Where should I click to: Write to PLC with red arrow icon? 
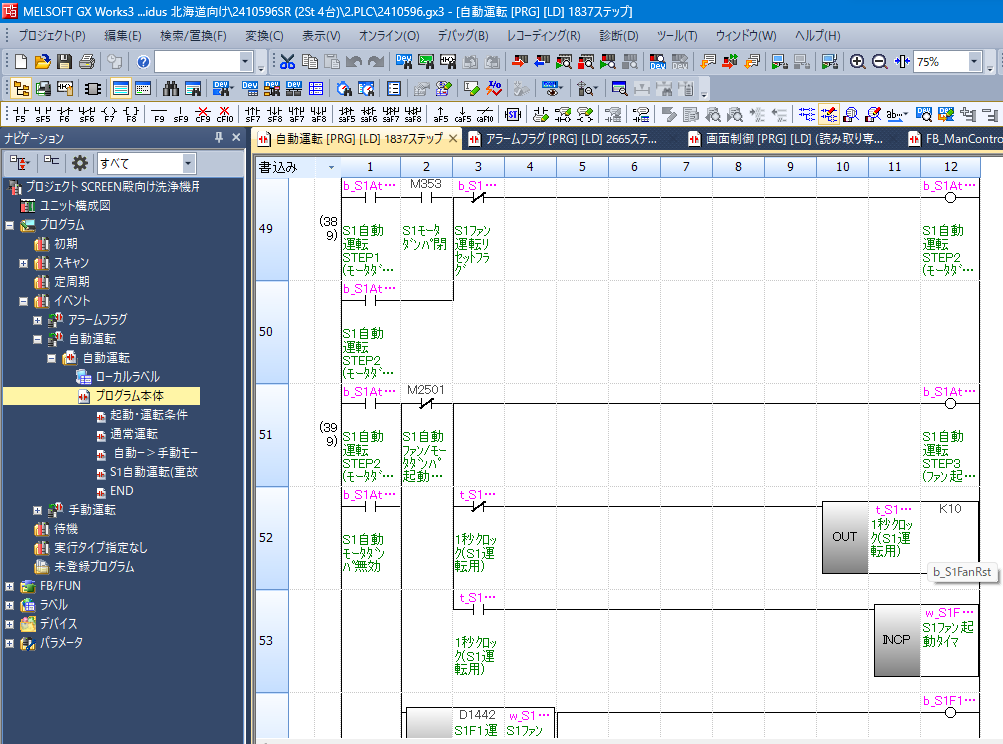pos(519,61)
